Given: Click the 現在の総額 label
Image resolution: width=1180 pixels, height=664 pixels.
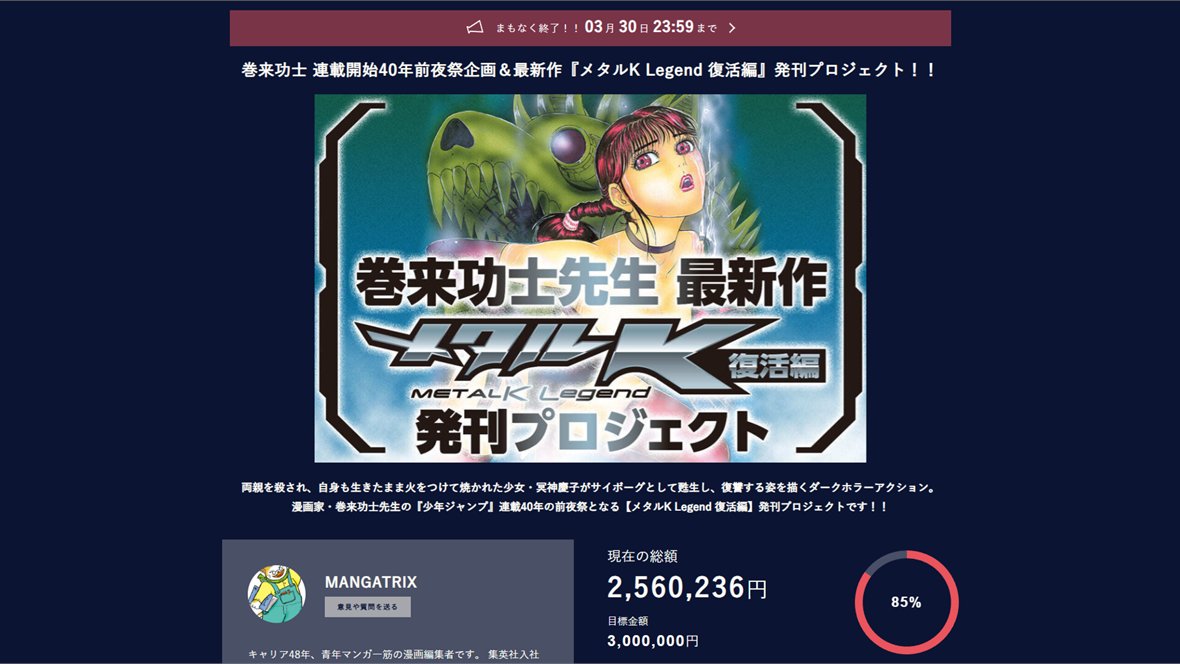Looking at the screenshot, I should [642, 556].
